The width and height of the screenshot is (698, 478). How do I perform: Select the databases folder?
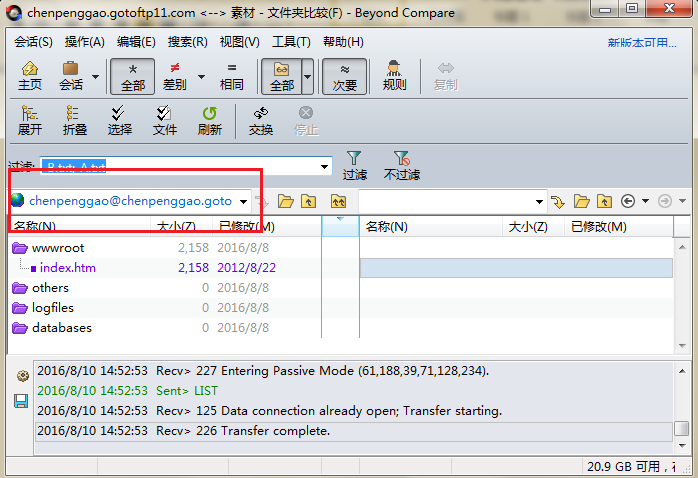62,328
